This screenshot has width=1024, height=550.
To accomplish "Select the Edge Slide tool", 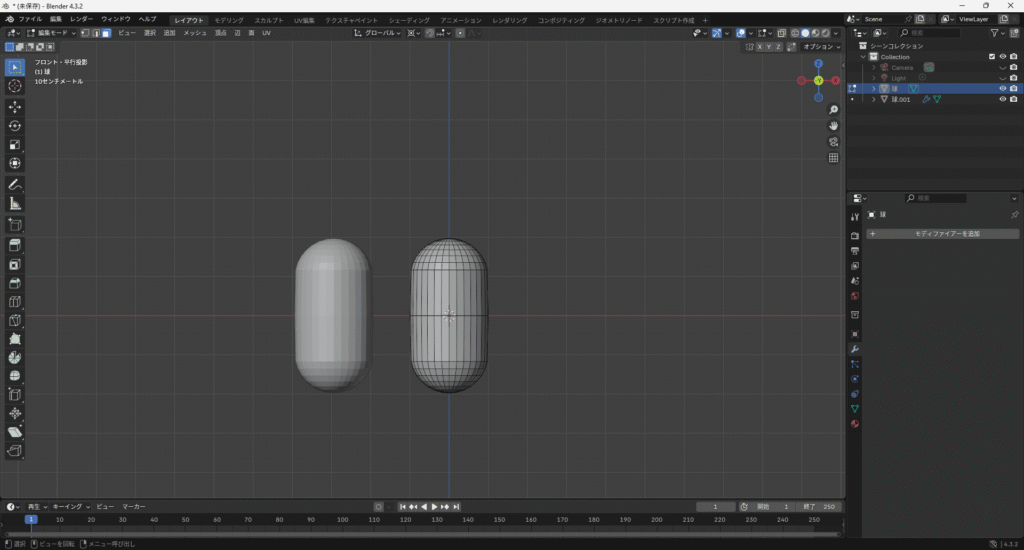I will point(14,395).
